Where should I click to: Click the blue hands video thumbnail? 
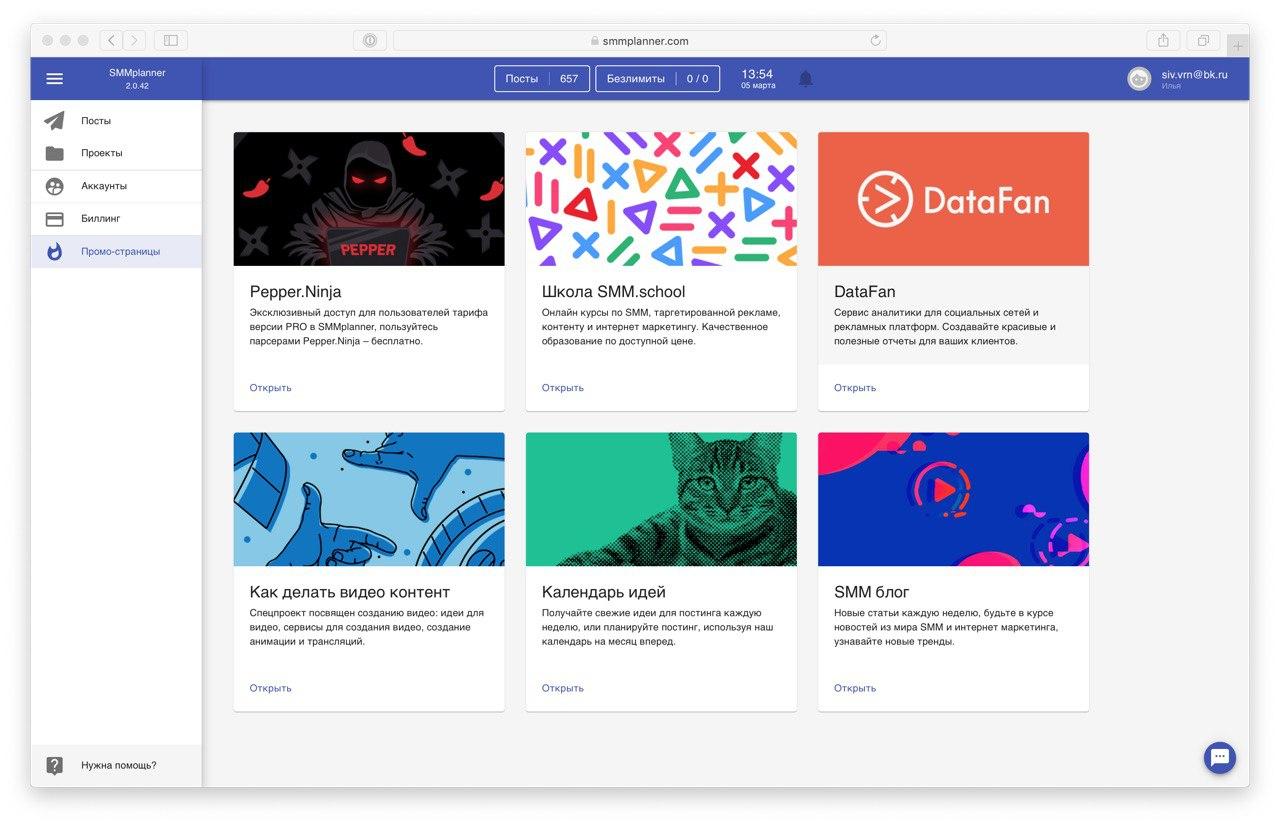[369, 499]
